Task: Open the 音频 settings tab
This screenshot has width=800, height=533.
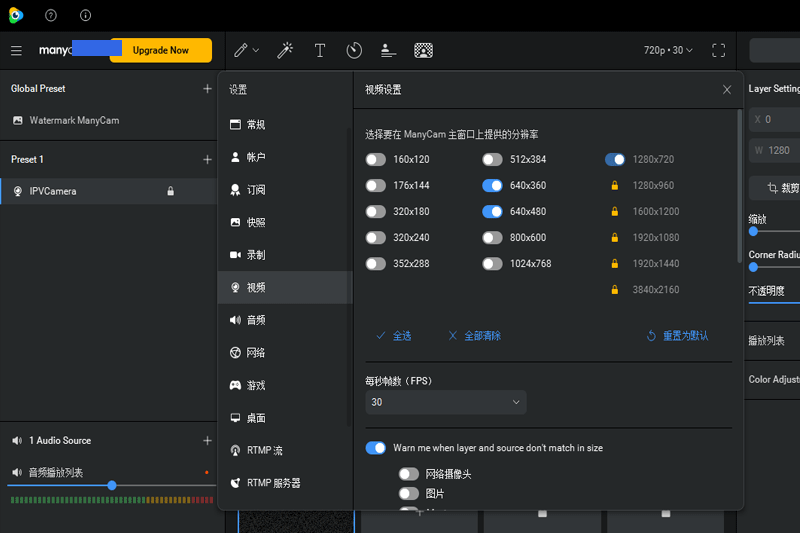Action: 285,320
